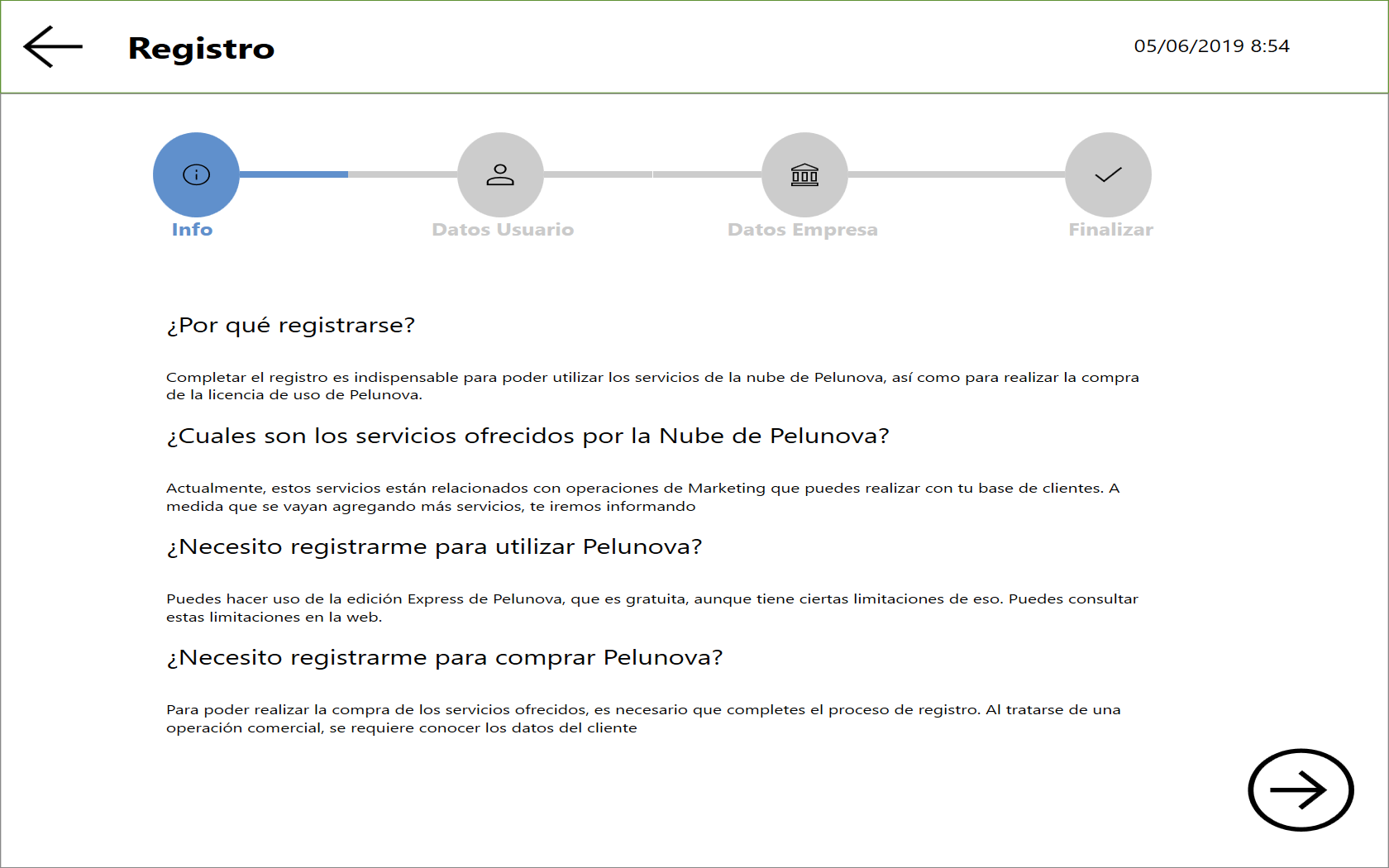Viewport: 1389px width, 868px height.
Task: Click heading ¿Necesito registrarme para utilizar Pelunova?
Action: point(434,547)
